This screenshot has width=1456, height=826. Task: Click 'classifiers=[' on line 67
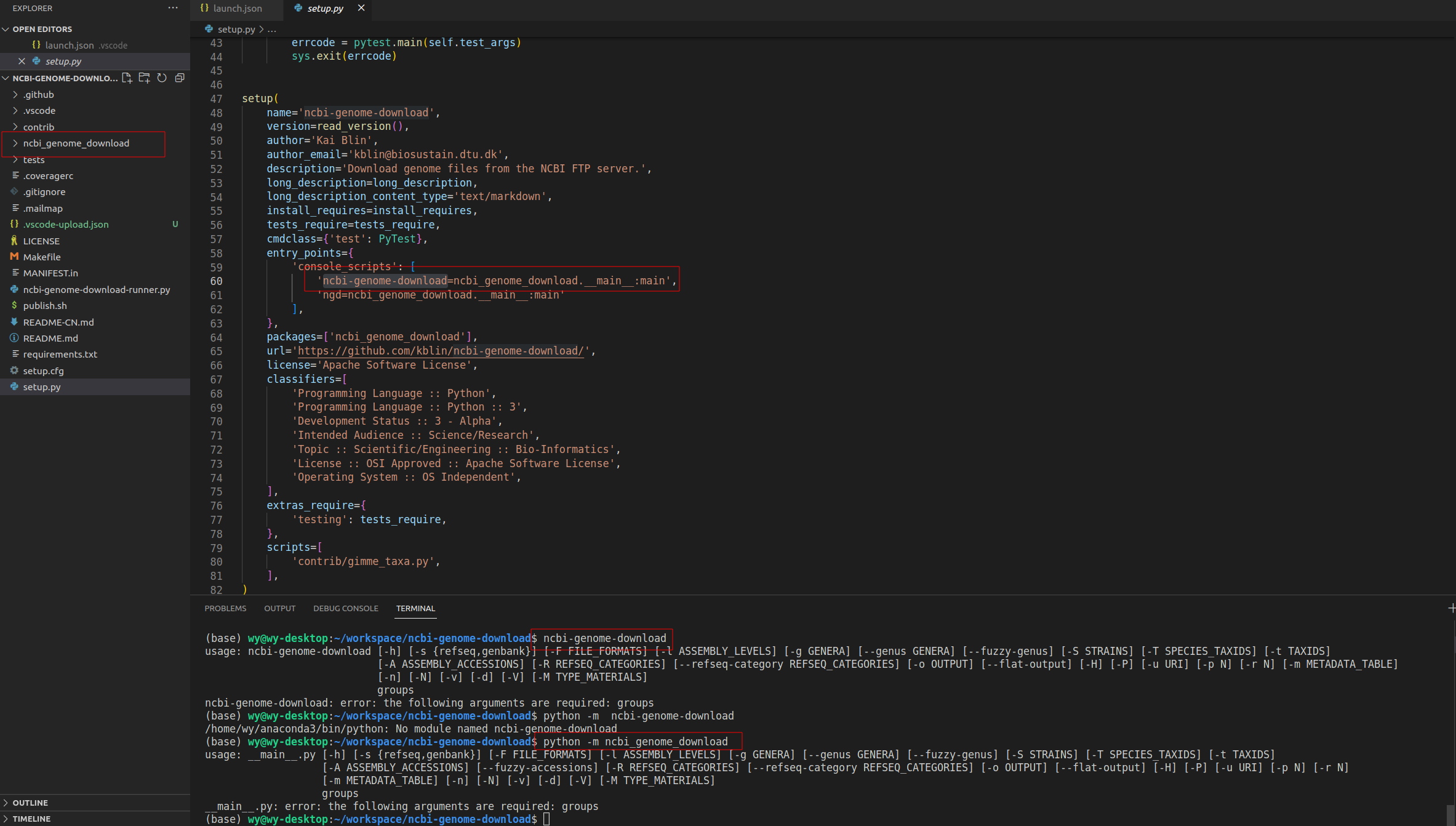307,379
